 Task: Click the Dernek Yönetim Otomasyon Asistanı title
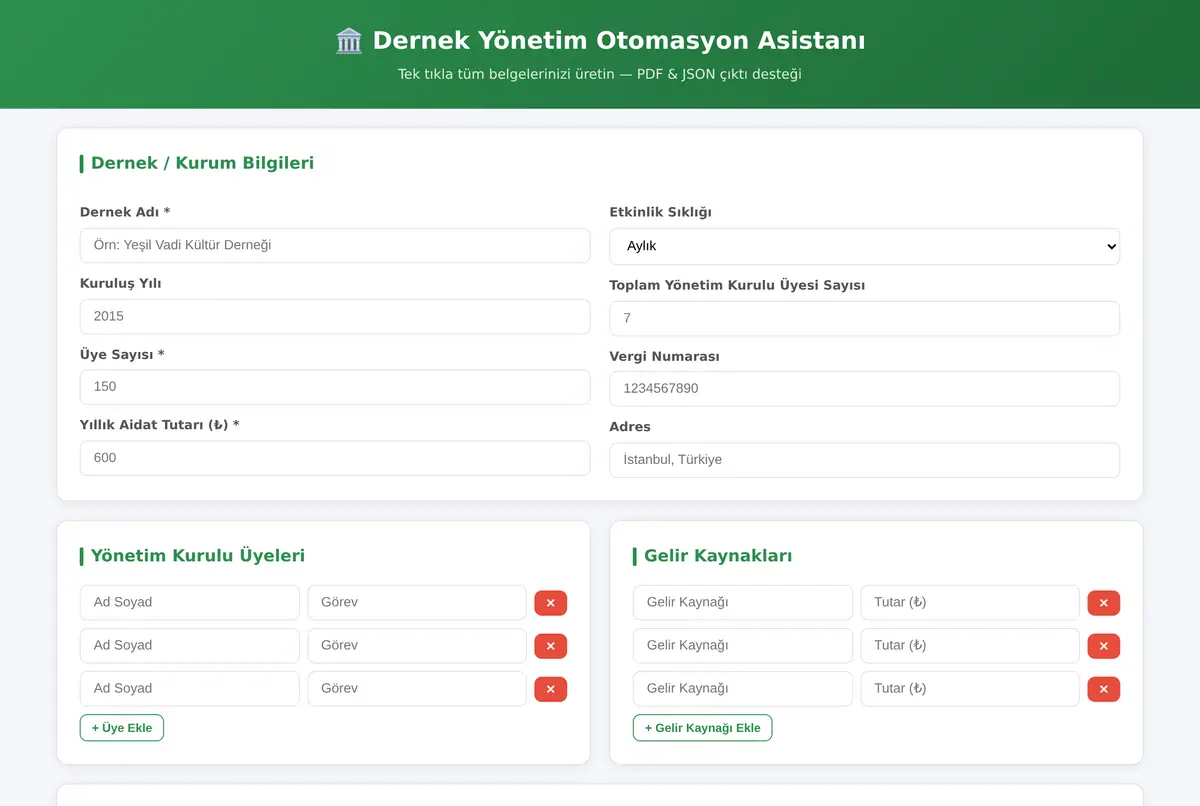619,41
